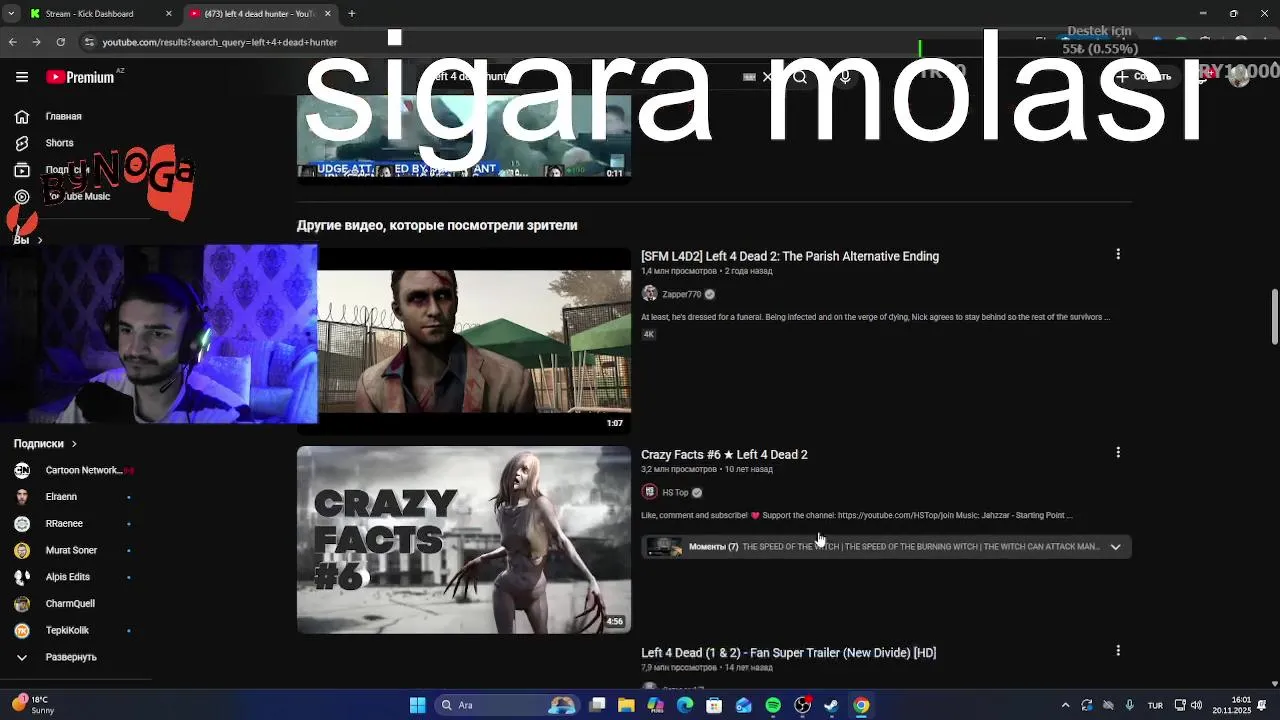This screenshot has width=1280, height=720.
Task: Close the left 4 dead hunter tab
Action: point(327,14)
